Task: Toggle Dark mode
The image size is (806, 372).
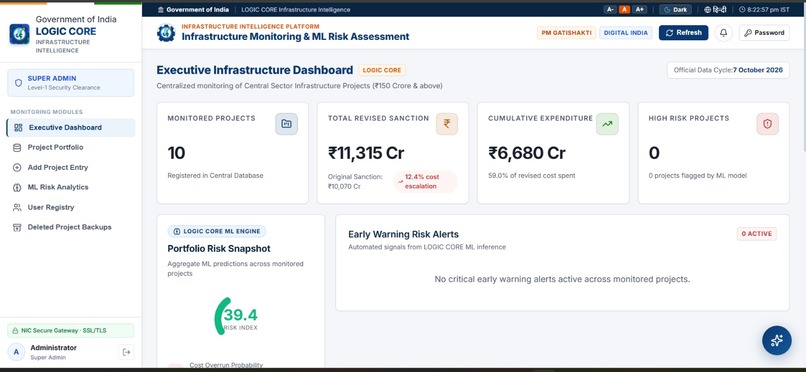Action: tap(675, 10)
